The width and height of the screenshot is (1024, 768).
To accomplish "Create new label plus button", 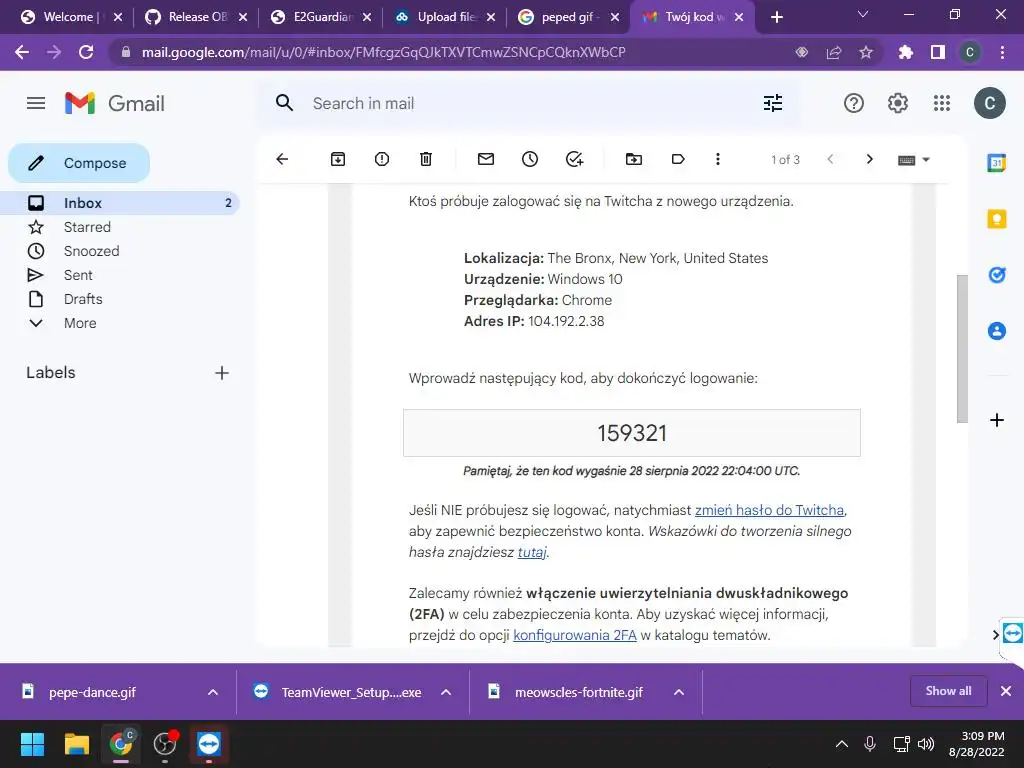I will (222, 373).
